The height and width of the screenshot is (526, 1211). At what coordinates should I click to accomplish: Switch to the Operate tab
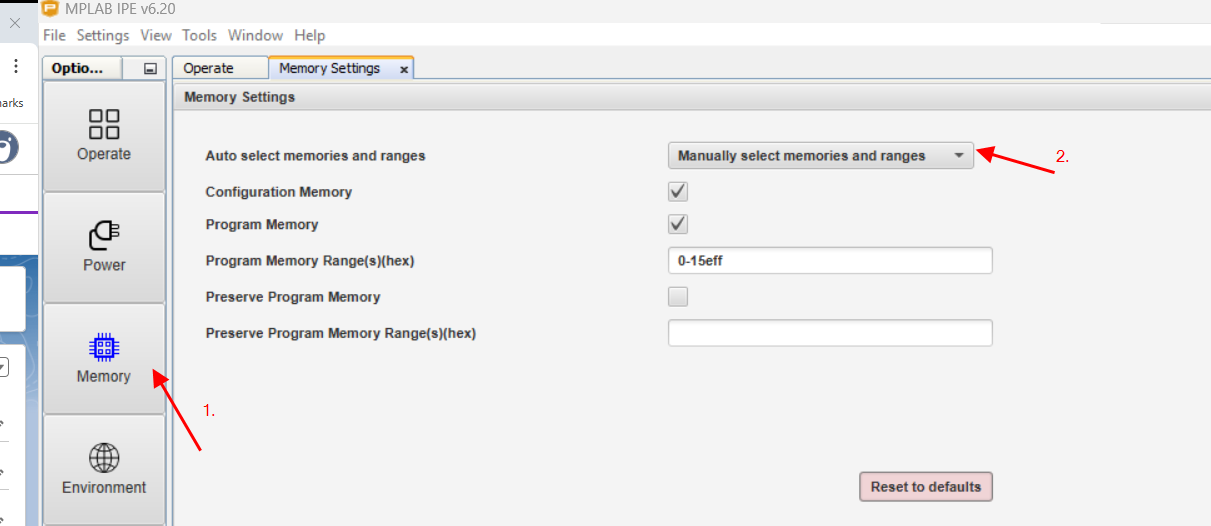coord(209,68)
